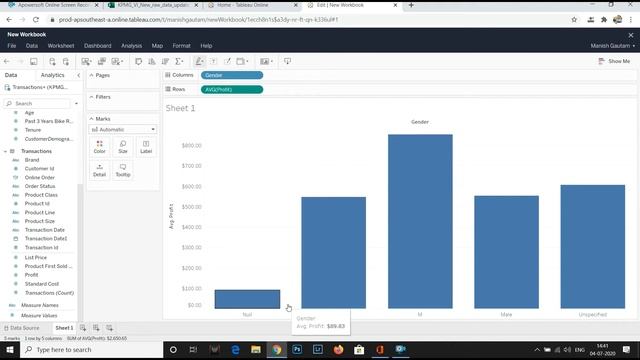Click the Search fields input box
The image size is (640, 360).
38,104
